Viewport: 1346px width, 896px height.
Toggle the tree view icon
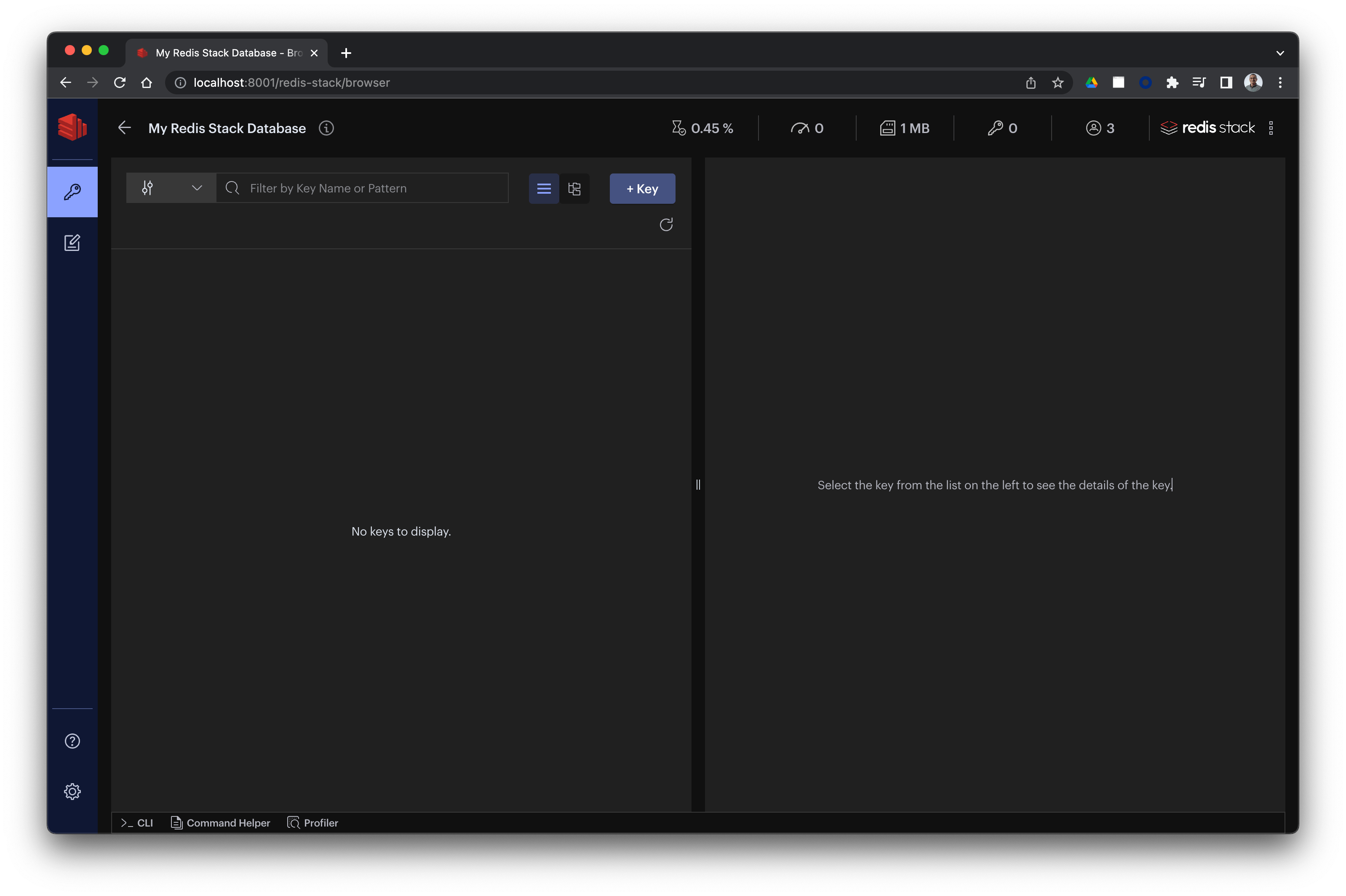click(x=574, y=188)
